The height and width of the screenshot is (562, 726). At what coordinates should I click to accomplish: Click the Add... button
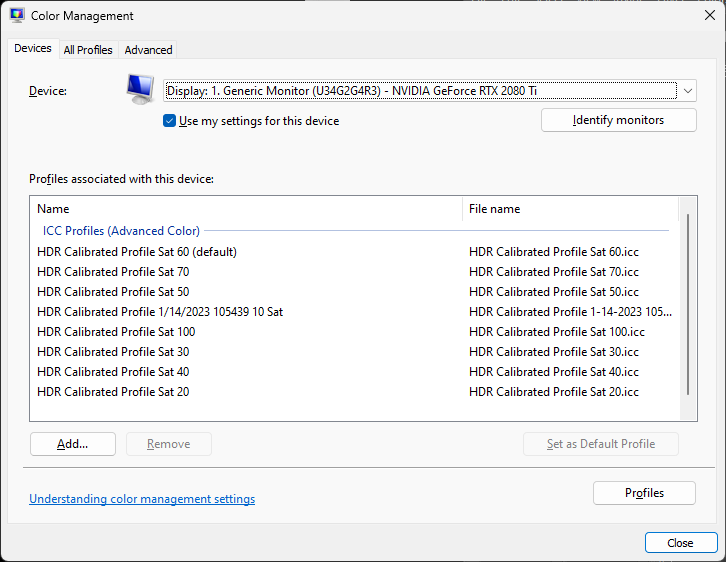tap(73, 444)
